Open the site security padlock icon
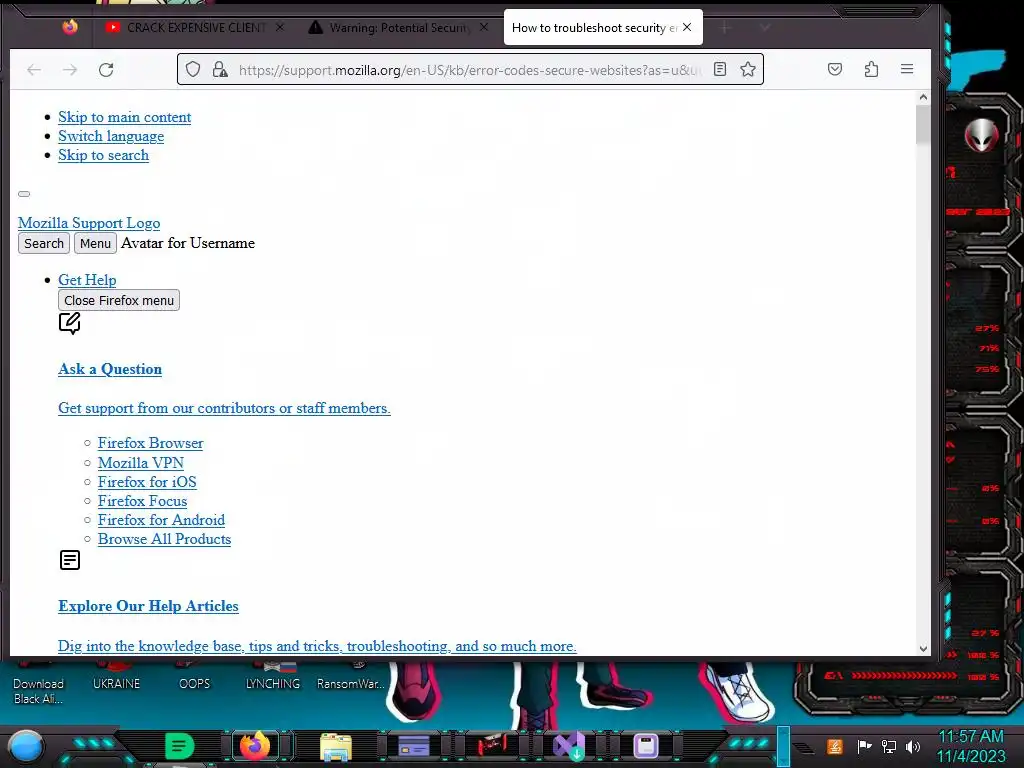Image resolution: width=1024 pixels, height=768 pixels. pyautogui.click(x=220, y=69)
